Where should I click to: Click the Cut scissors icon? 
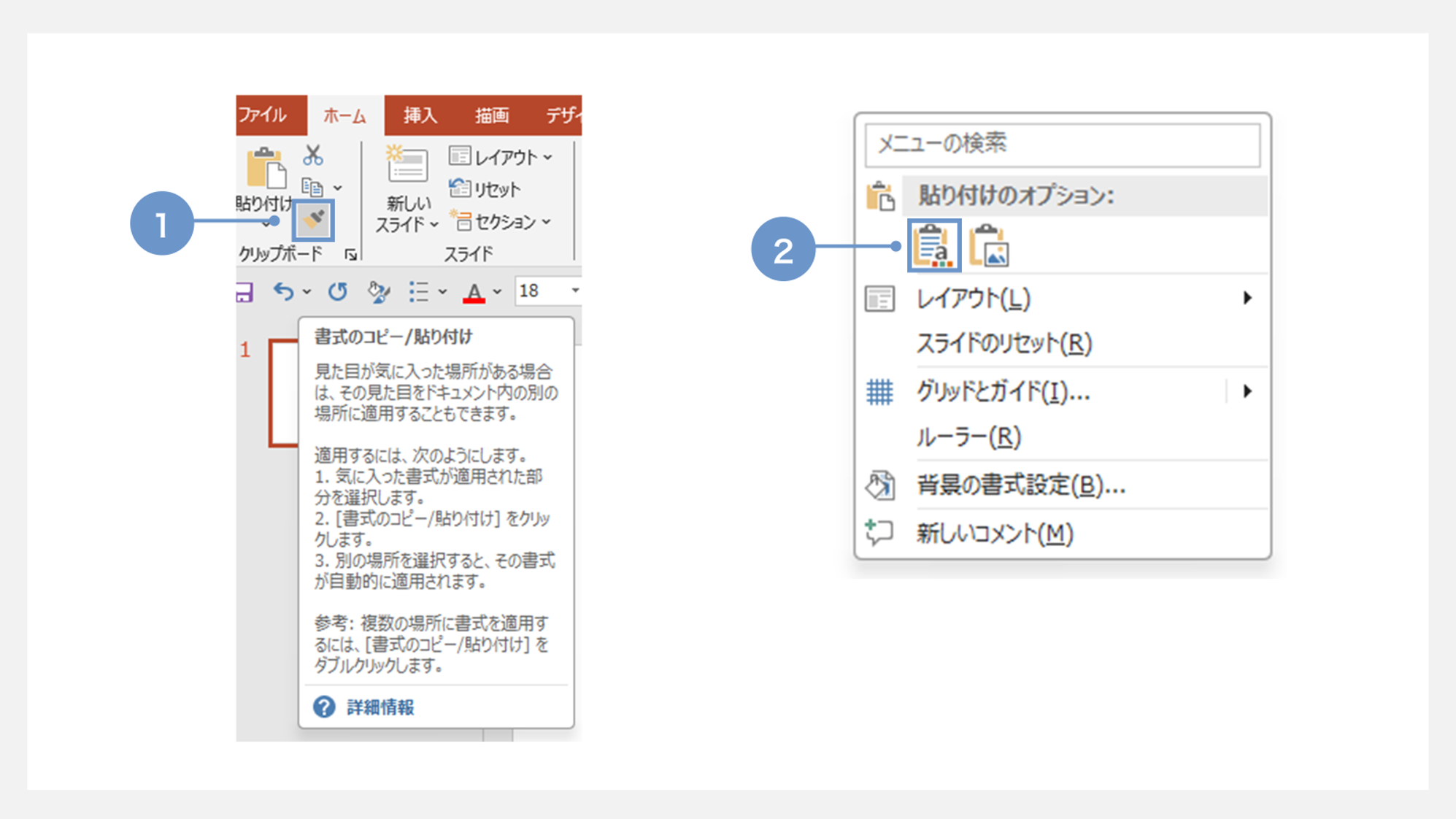tap(312, 155)
